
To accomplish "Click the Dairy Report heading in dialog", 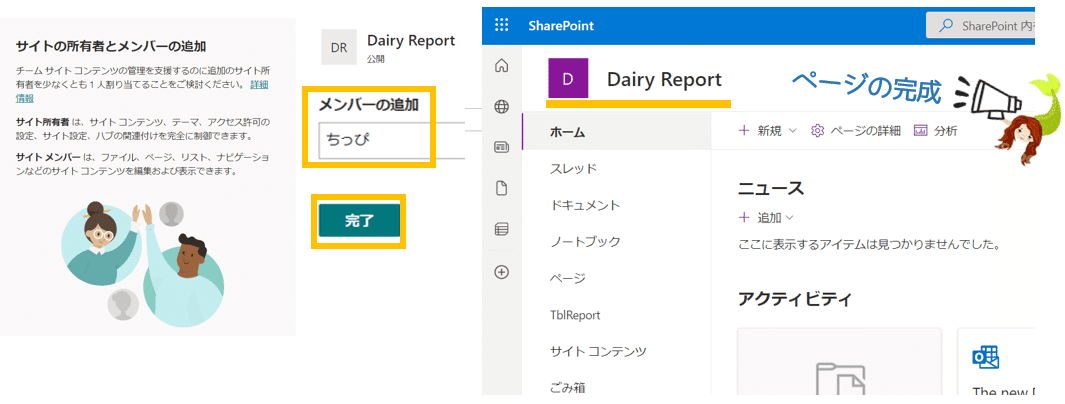I will pyautogui.click(x=411, y=40).
